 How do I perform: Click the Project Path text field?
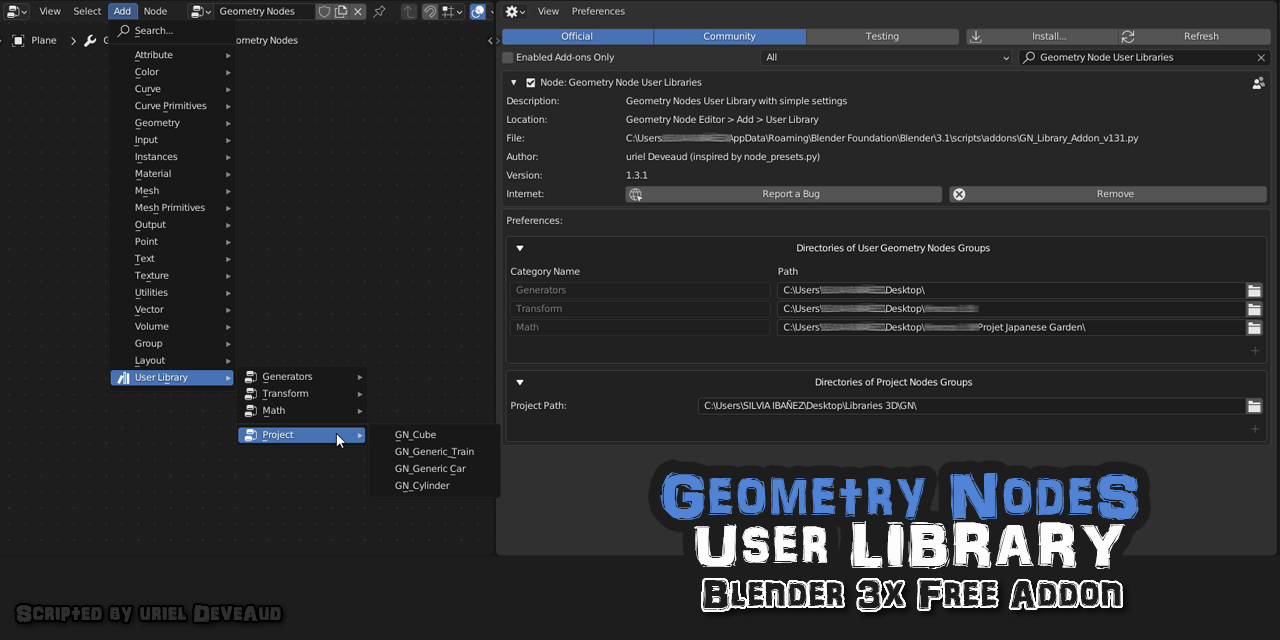point(971,406)
